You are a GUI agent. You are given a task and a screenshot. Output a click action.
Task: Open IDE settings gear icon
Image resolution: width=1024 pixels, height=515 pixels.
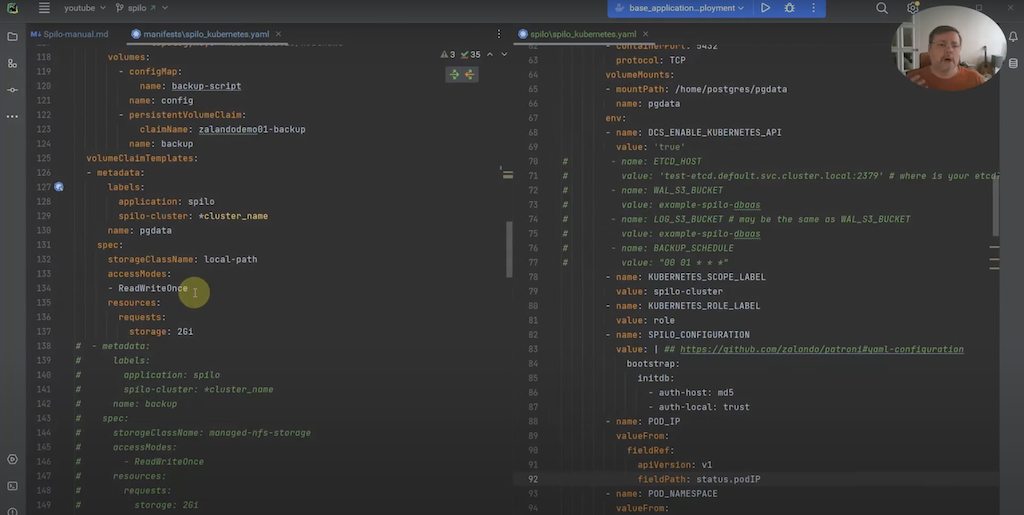912,8
